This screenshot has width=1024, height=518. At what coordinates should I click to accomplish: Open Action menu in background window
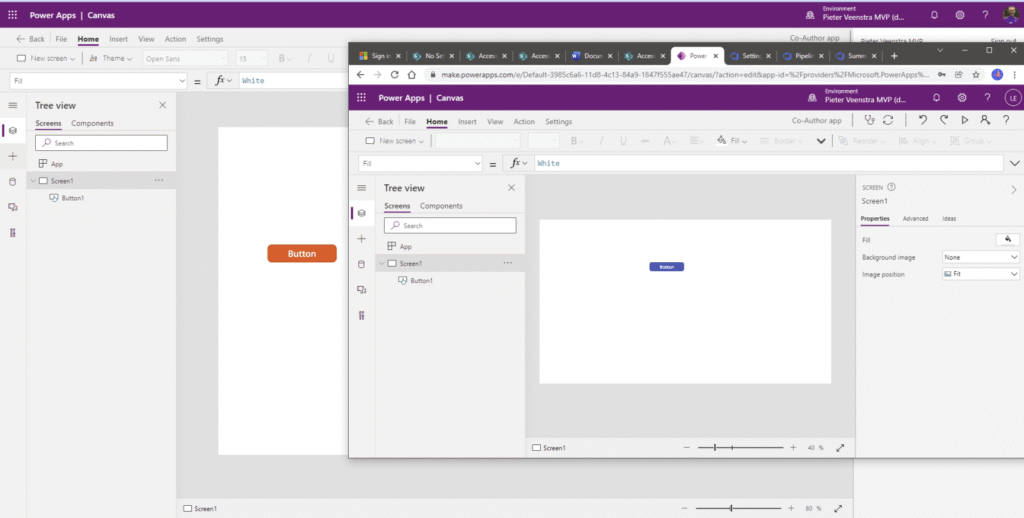click(175, 39)
